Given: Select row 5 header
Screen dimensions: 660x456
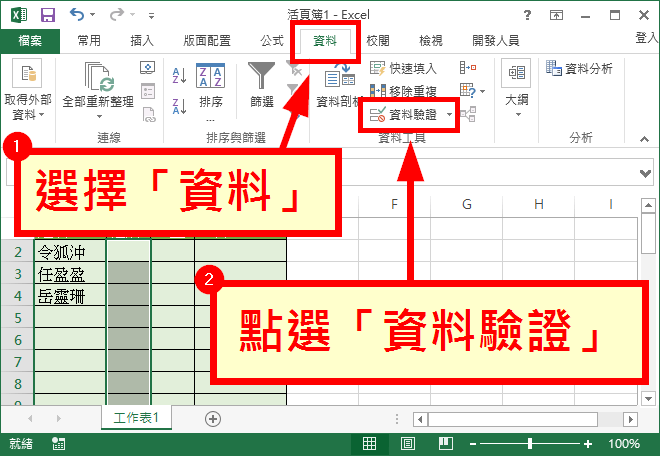Looking at the screenshot, I should [17, 317].
